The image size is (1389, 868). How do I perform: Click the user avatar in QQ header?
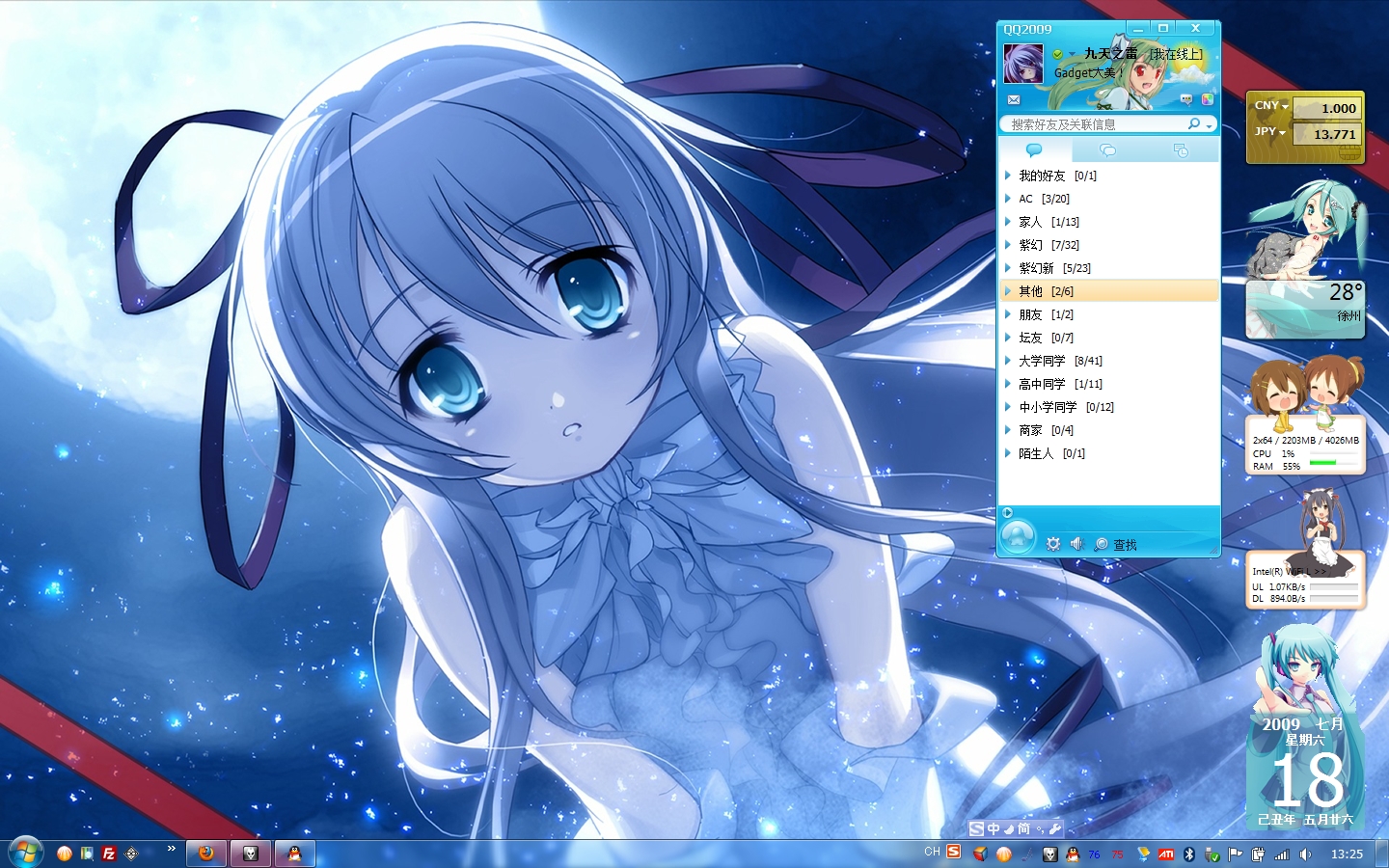point(1023,65)
